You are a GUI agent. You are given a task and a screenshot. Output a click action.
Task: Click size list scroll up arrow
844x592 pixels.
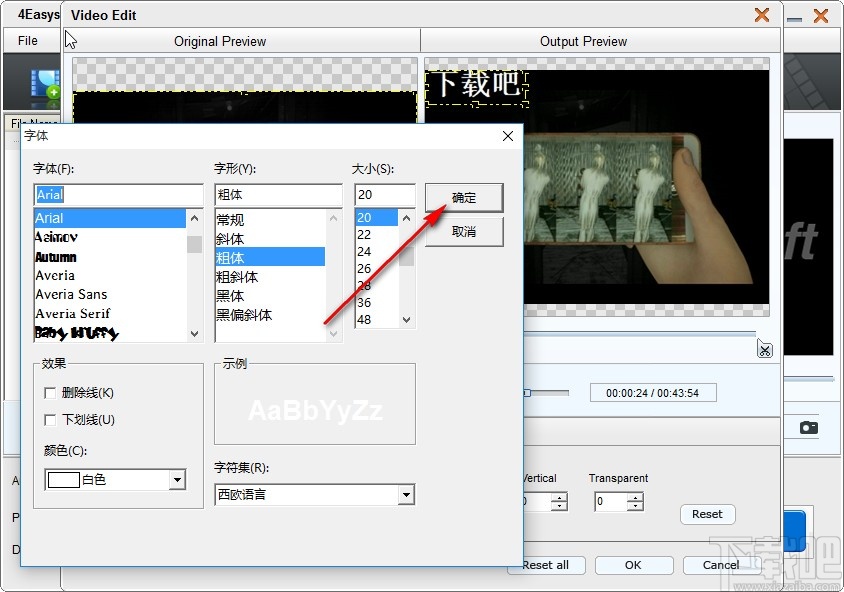[406, 218]
